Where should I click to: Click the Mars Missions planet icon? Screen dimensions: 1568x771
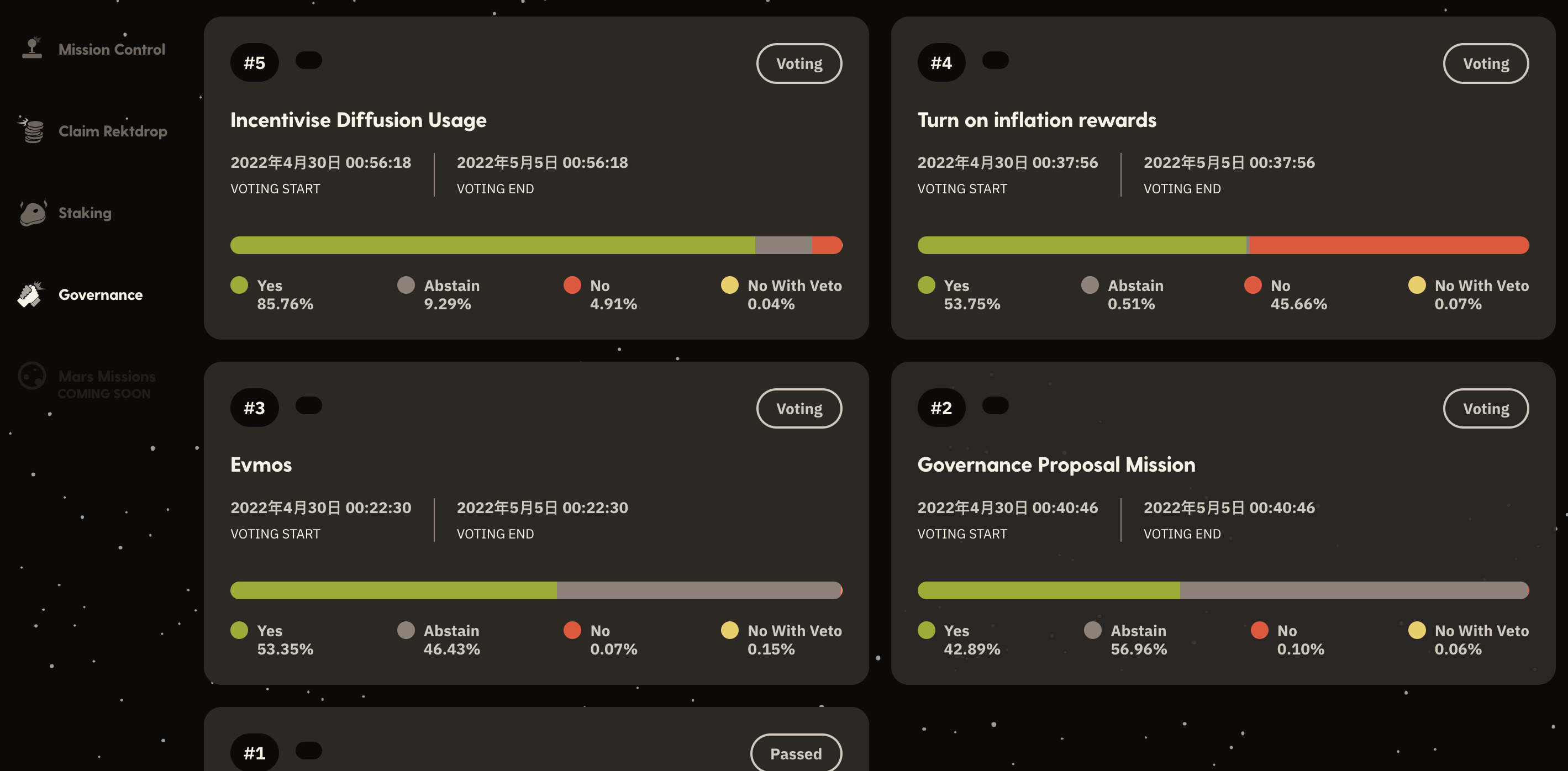[x=31, y=376]
